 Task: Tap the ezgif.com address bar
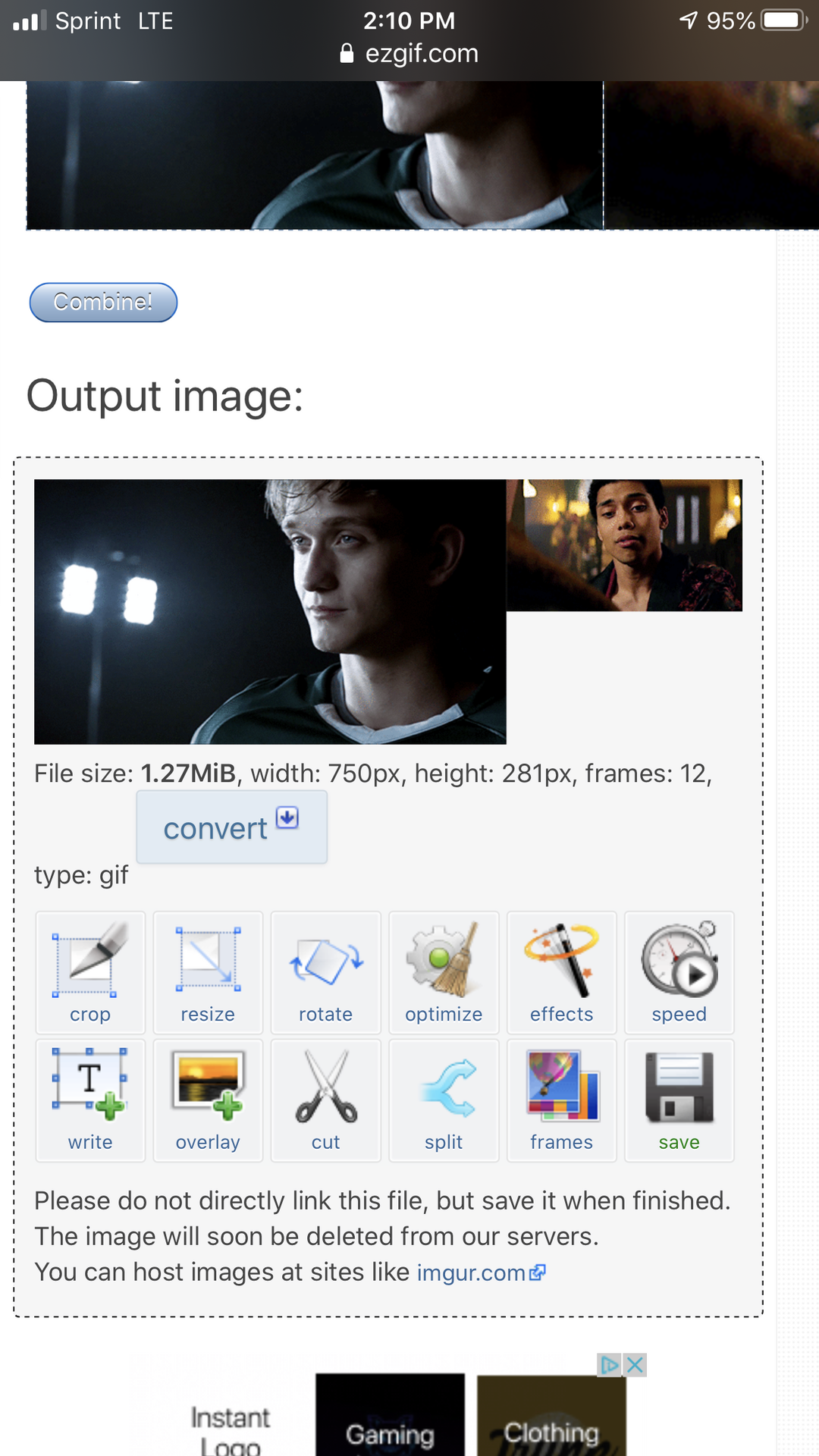pyautogui.click(x=409, y=53)
